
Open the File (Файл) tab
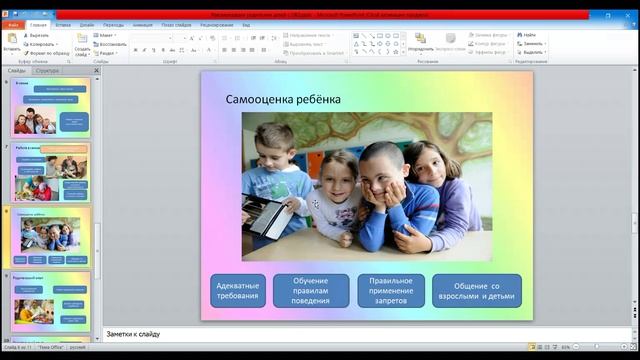tap(13, 25)
